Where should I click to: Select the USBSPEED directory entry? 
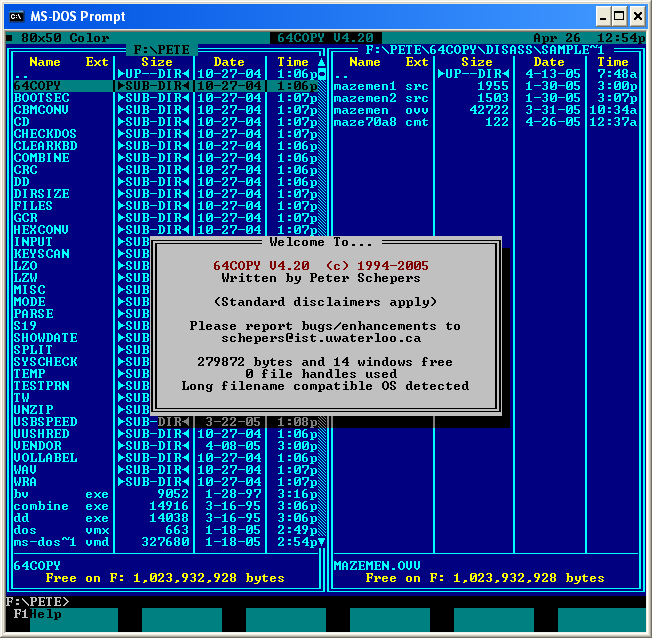tap(165, 422)
